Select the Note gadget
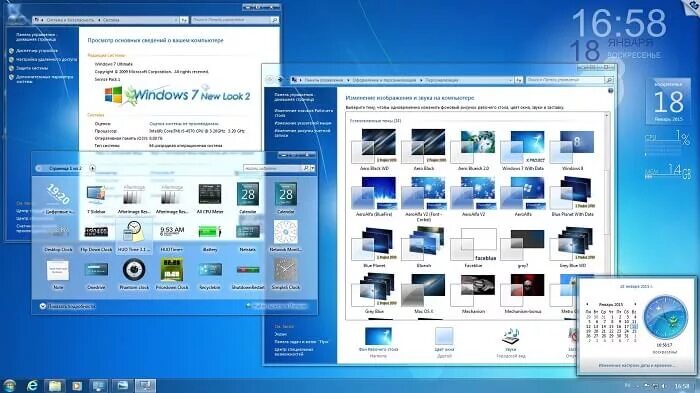 point(58,275)
